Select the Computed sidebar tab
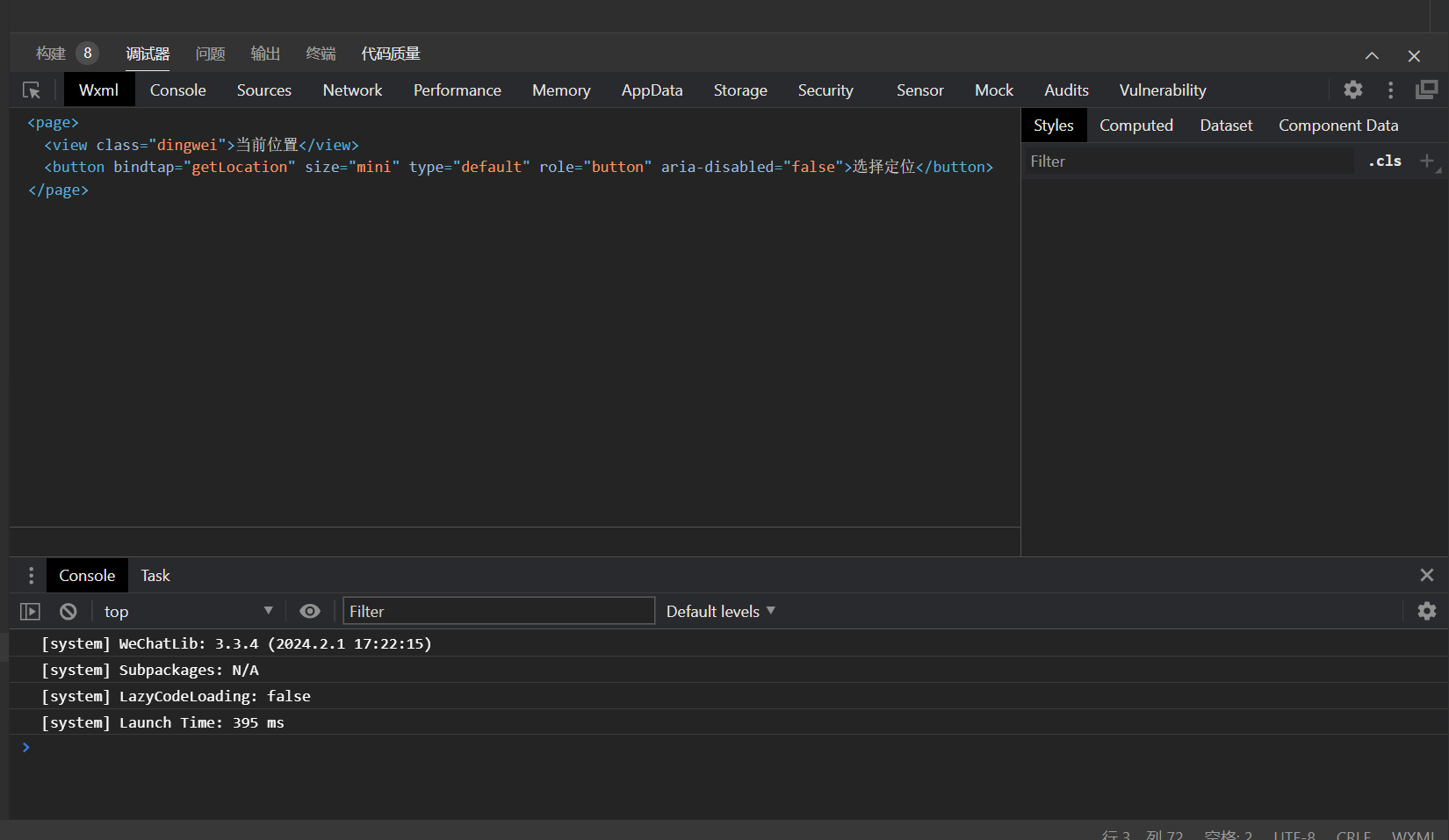This screenshot has width=1449, height=840. [1136, 126]
